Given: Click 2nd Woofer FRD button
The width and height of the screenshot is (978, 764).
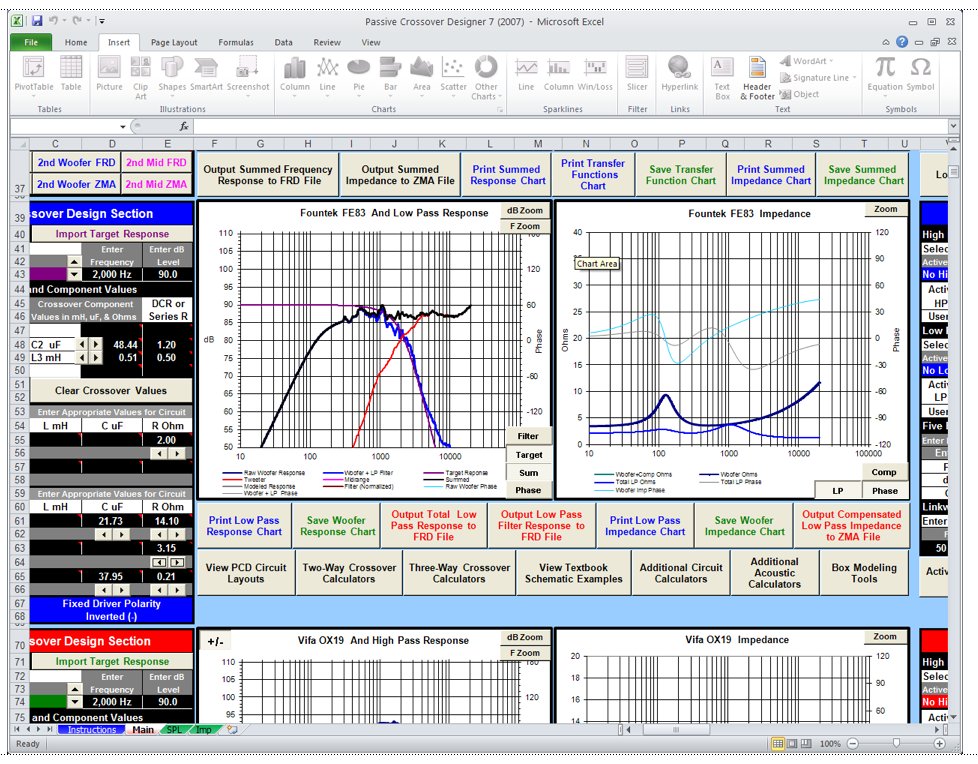Looking at the screenshot, I should click(76, 162).
